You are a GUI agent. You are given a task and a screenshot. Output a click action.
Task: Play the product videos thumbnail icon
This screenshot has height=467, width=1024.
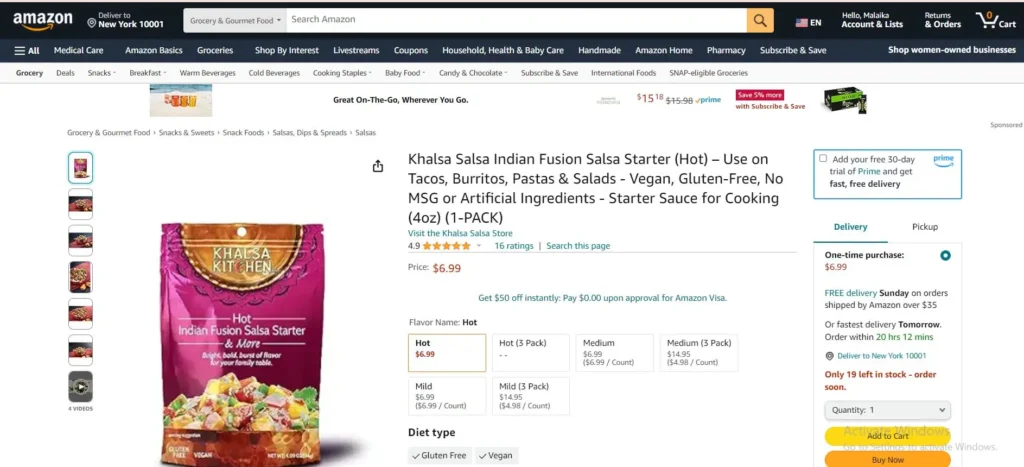81,386
